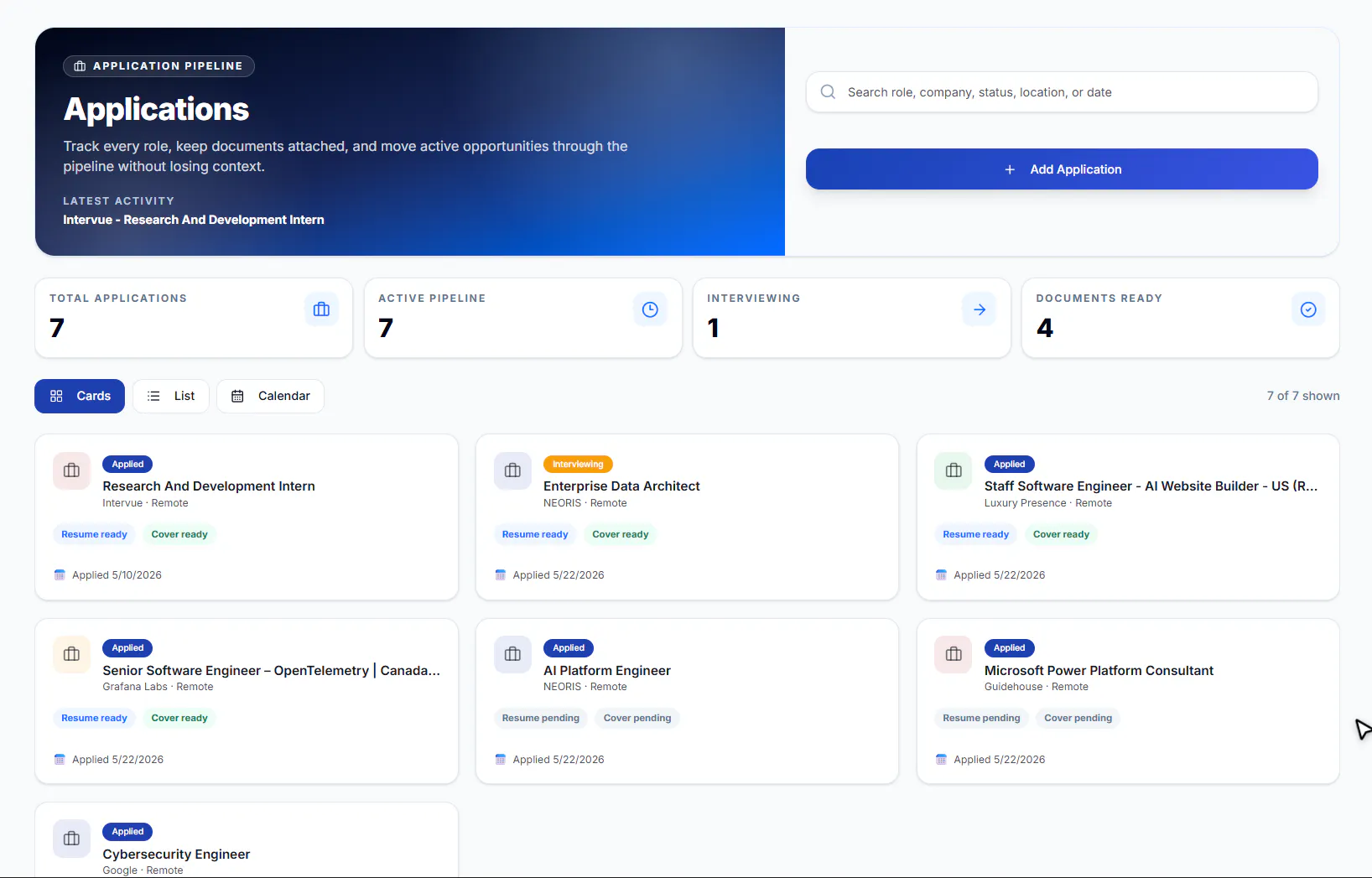The image size is (1372, 878).
Task: Click calendar icon on Enterprise Data Architect card
Action: [501, 575]
